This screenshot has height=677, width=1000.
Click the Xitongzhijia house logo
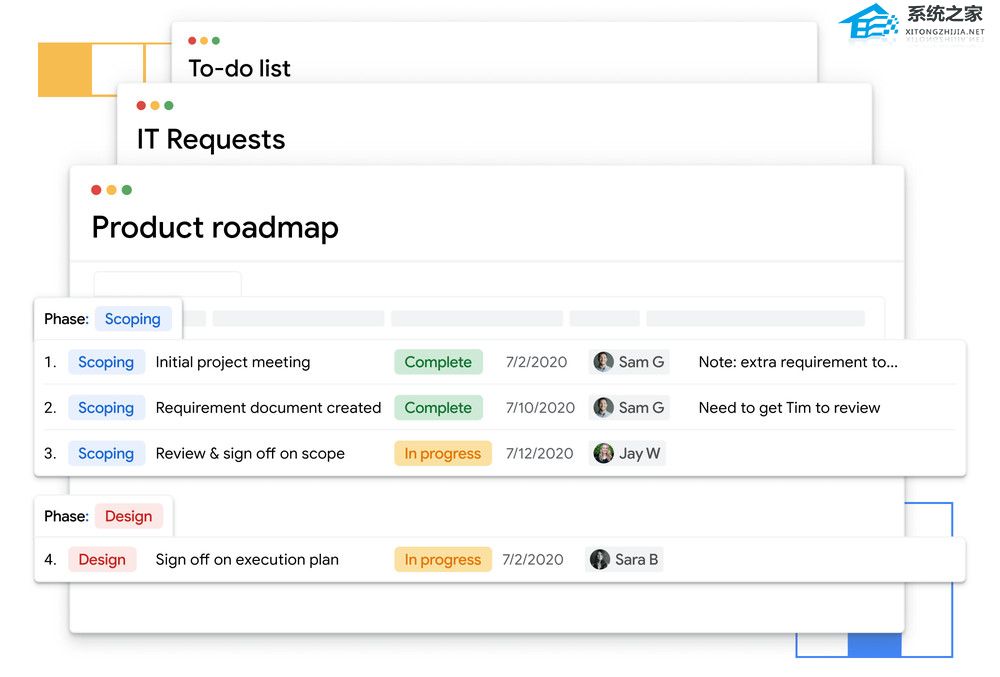868,22
